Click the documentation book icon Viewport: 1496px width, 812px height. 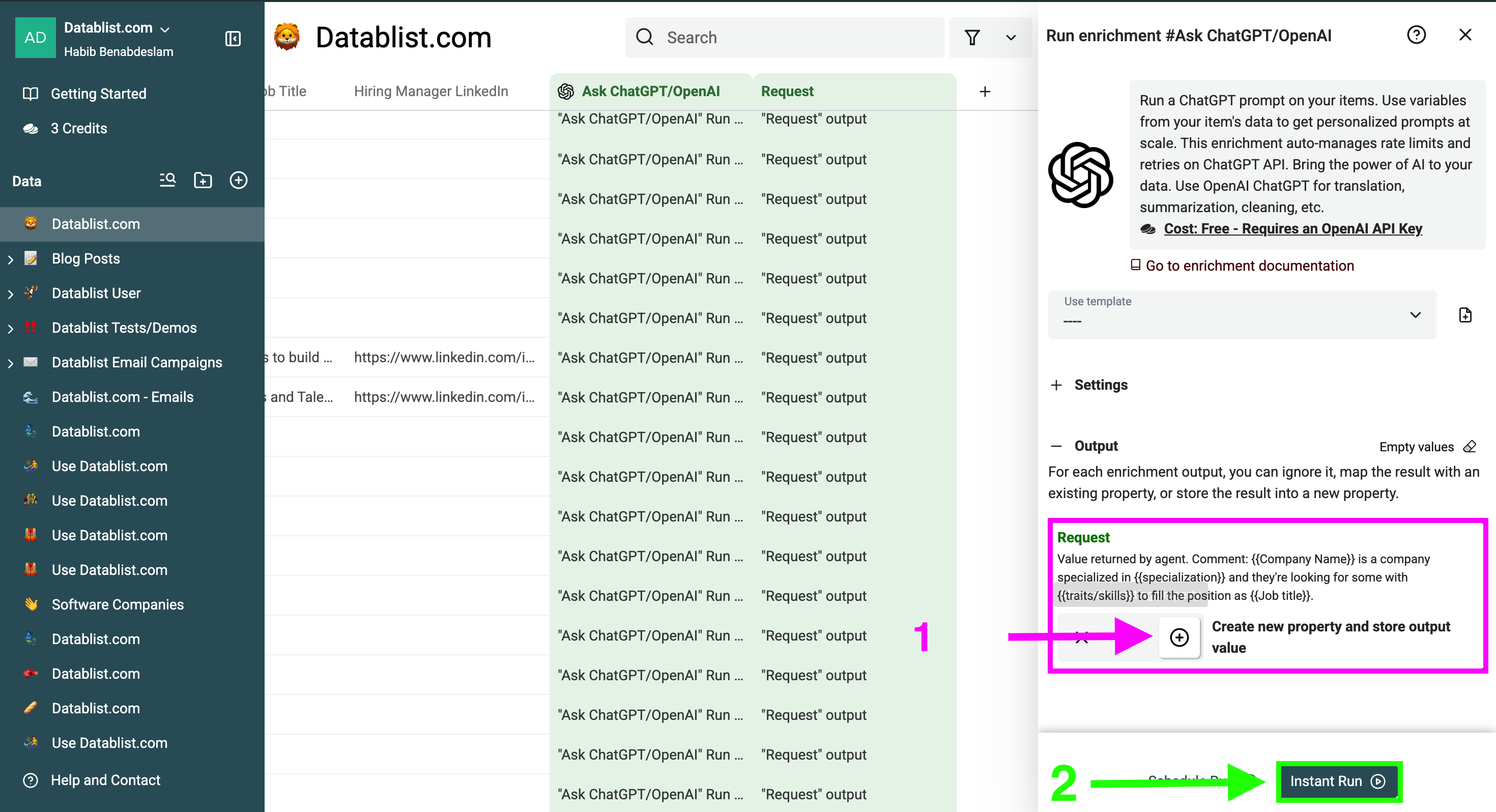point(1135,265)
